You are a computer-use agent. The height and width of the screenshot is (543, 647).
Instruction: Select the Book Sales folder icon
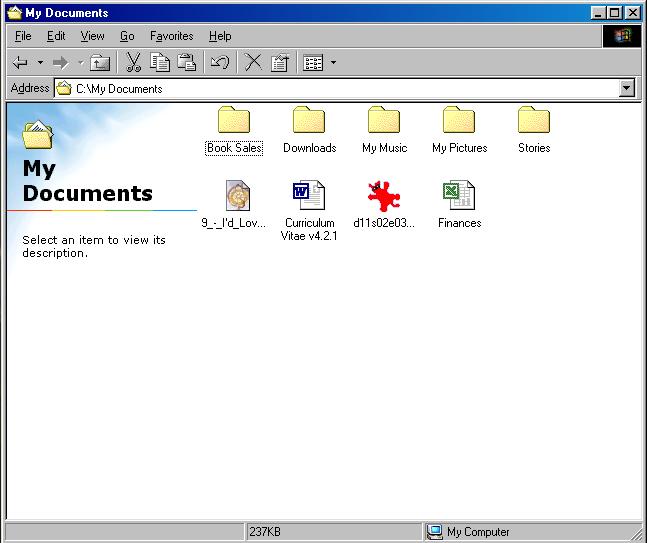(x=234, y=120)
